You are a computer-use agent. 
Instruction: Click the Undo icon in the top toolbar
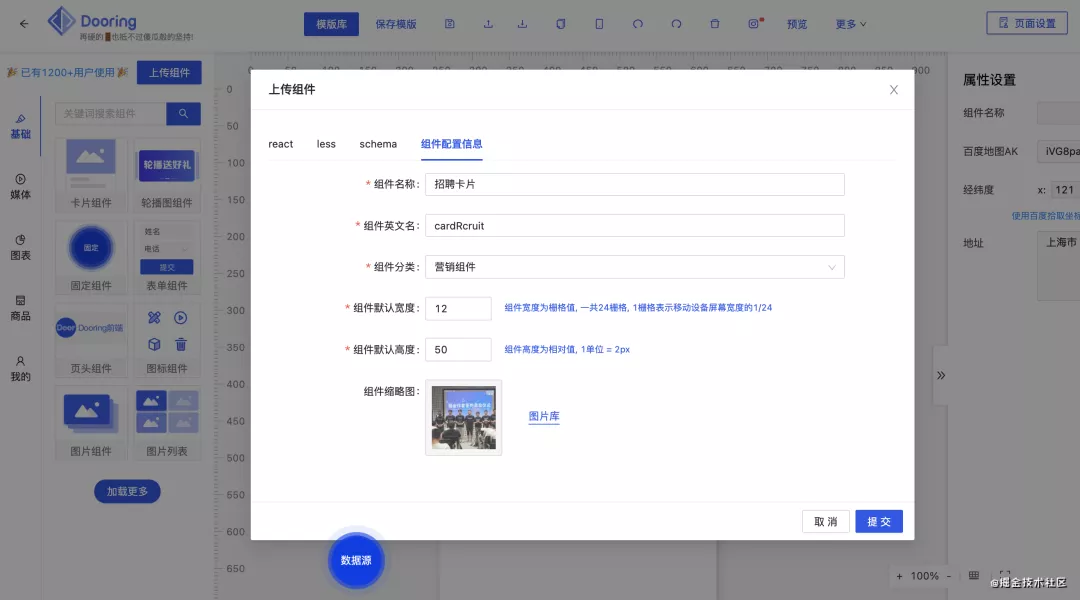637,23
